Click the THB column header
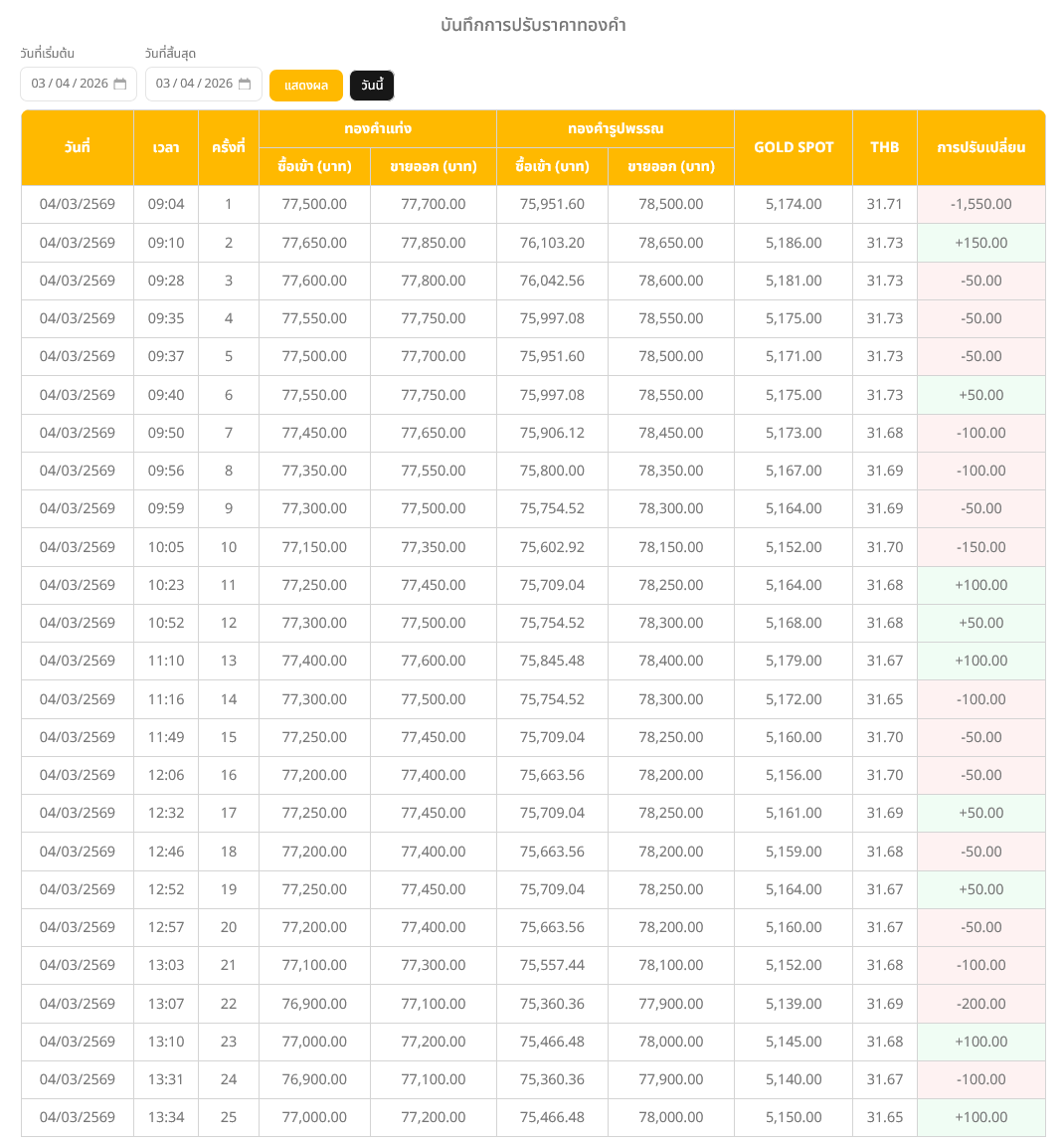The width and height of the screenshot is (1064, 1143). tap(884, 147)
